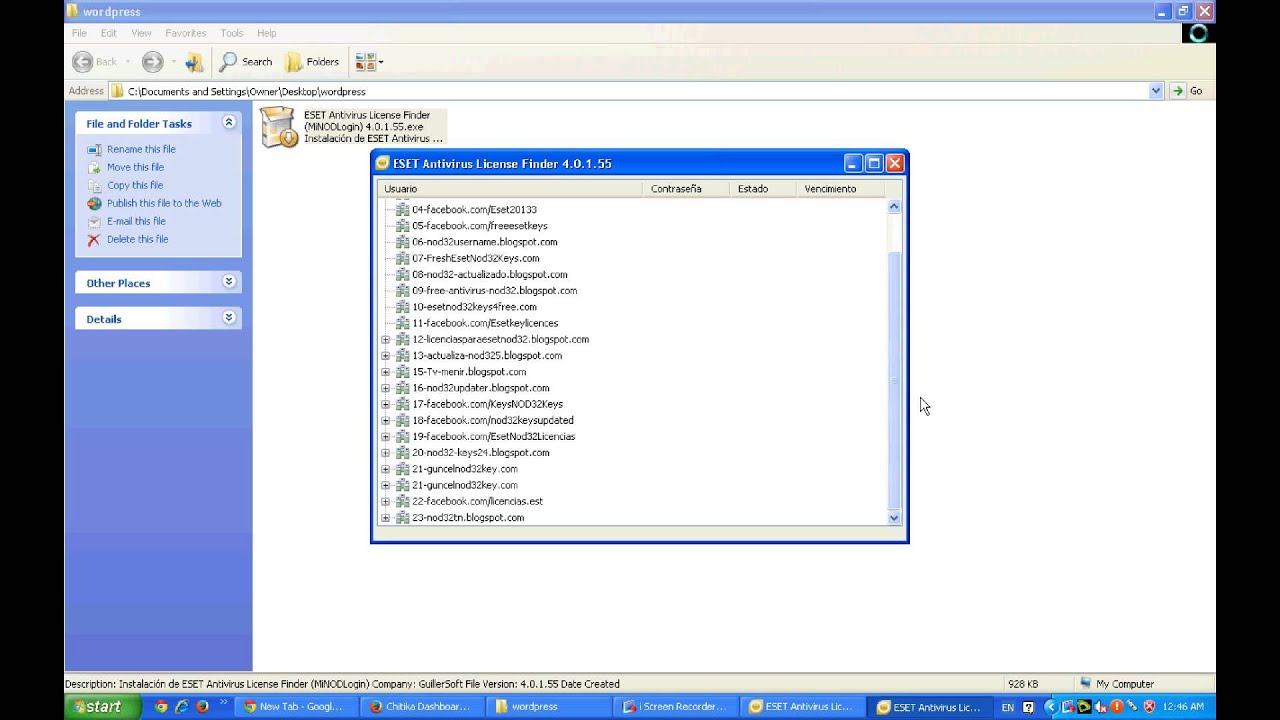Screen dimensions: 1280x720
Task: Click the license list vertical scrollbar thumb
Action: tap(894, 380)
